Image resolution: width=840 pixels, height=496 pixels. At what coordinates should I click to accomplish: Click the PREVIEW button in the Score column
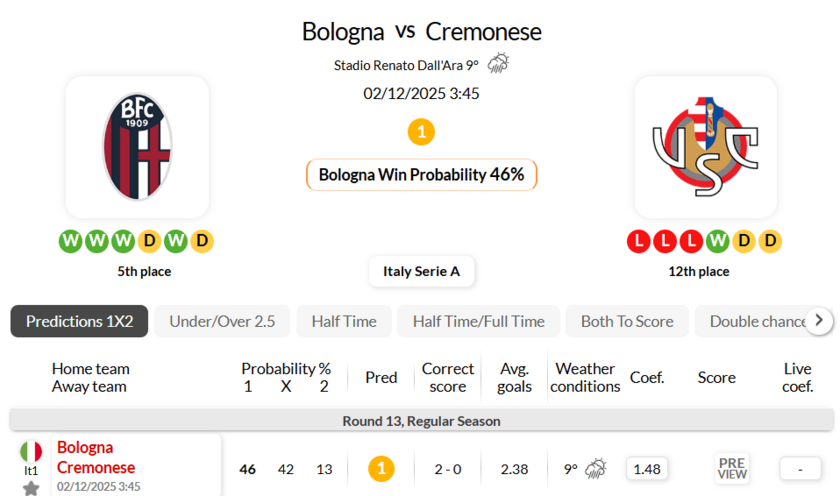(x=732, y=468)
